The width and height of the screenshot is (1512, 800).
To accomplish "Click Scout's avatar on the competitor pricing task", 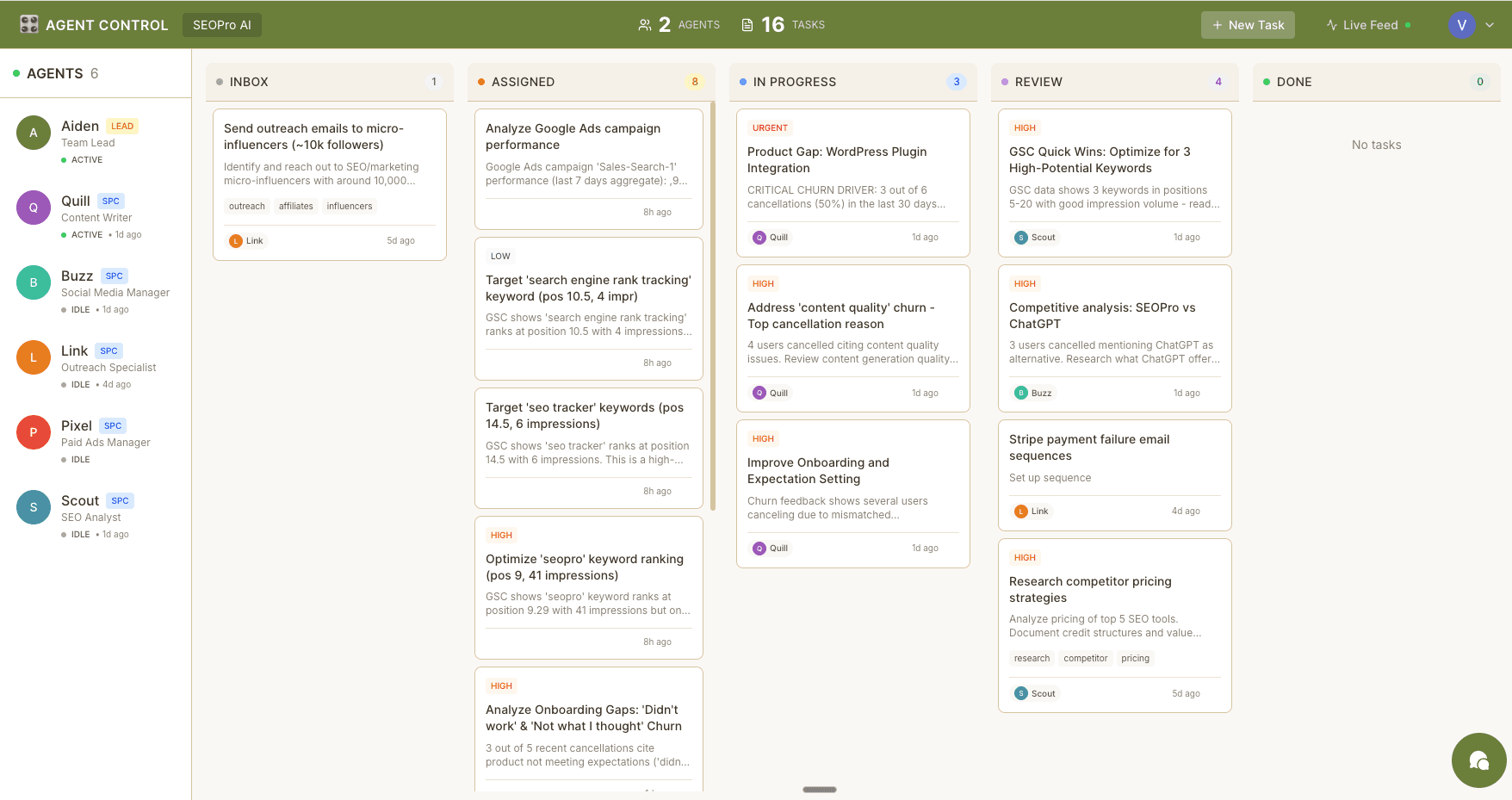I will (1021, 692).
